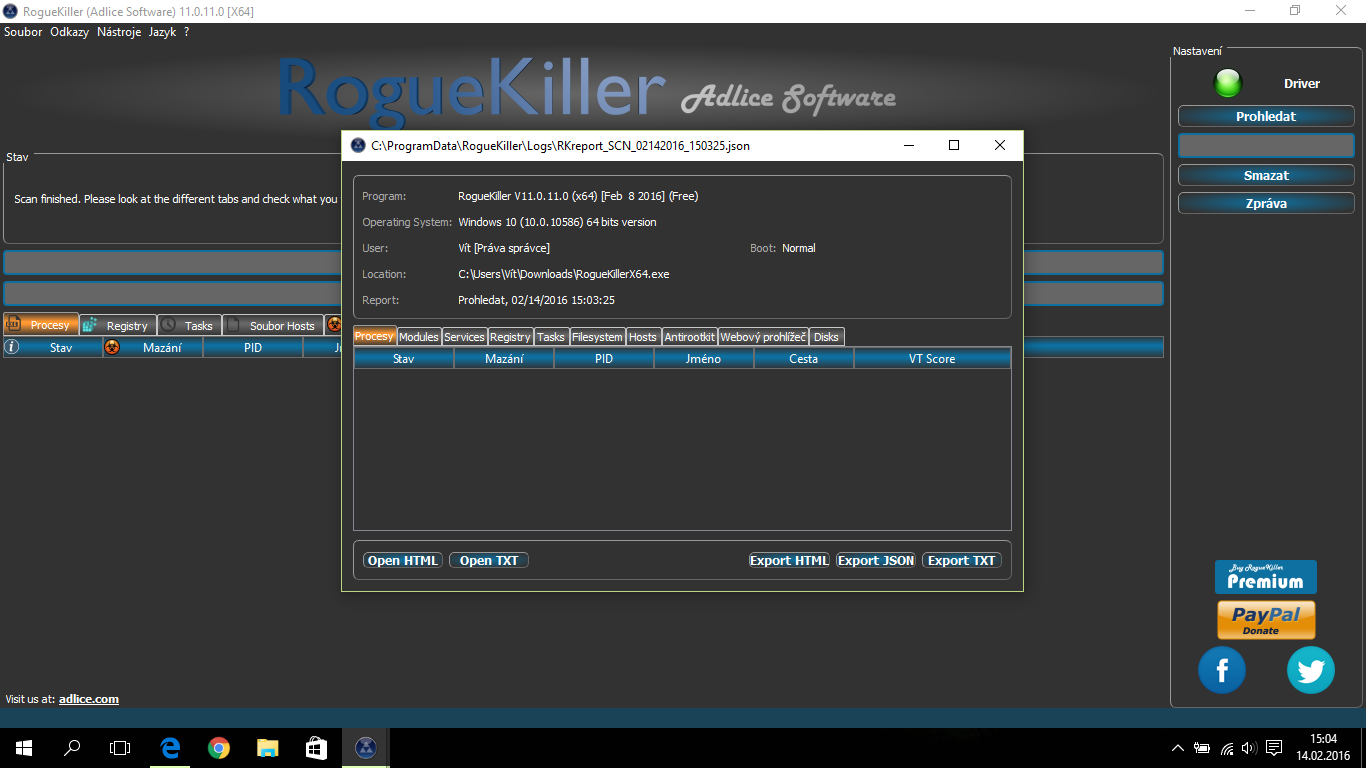Click the Export TXT button
The image size is (1366, 768).
(x=962, y=560)
